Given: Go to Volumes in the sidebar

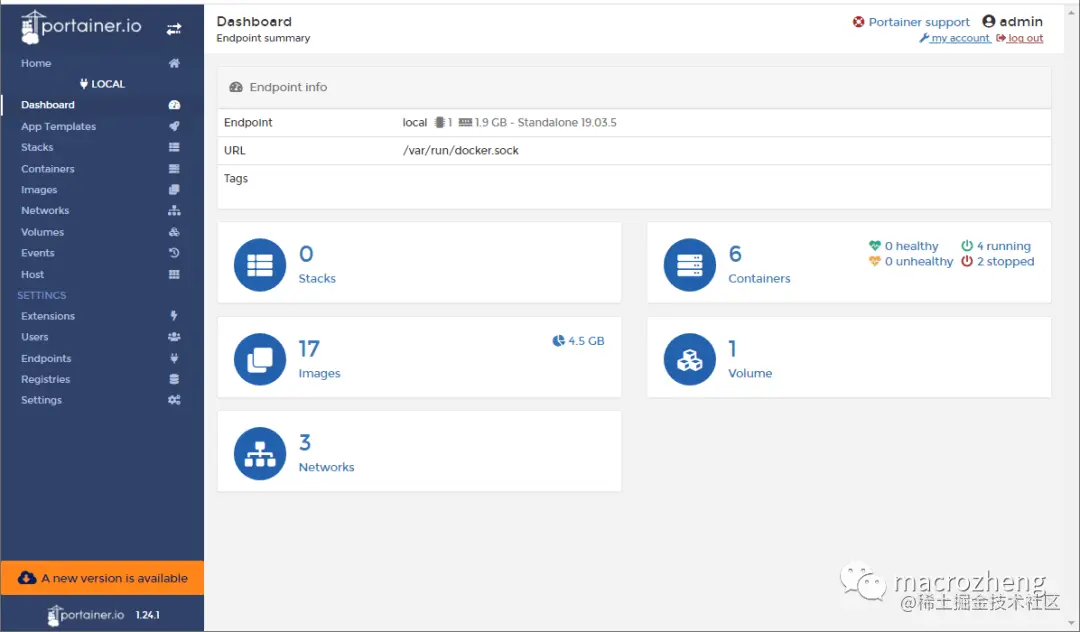Looking at the screenshot, I should coord(42,232).
